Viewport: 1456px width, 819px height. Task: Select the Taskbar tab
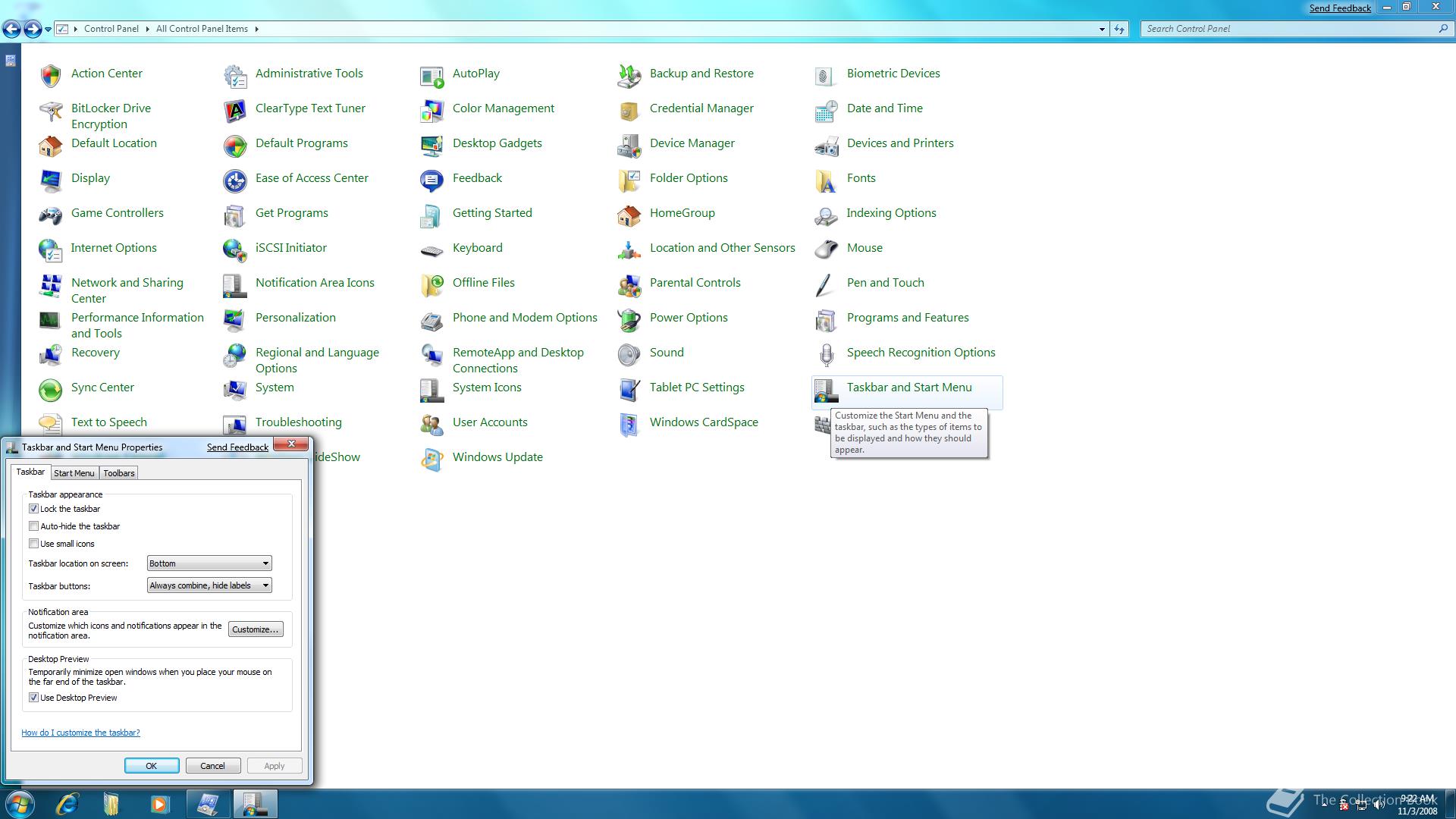point(31,472)
